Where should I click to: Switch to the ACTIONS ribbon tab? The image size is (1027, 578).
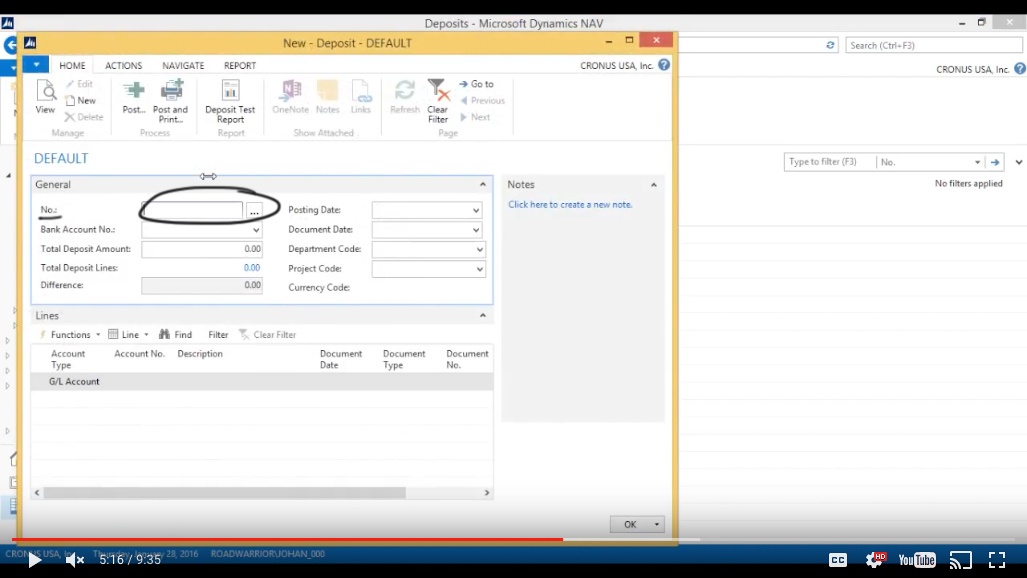(x=124, y=66)
